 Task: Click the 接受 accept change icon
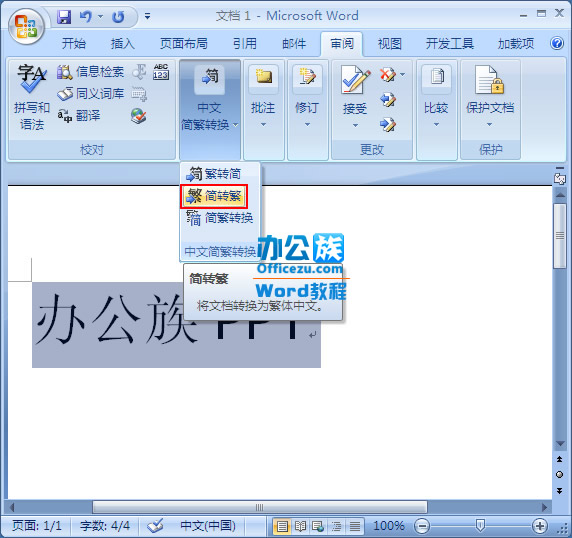355,81
